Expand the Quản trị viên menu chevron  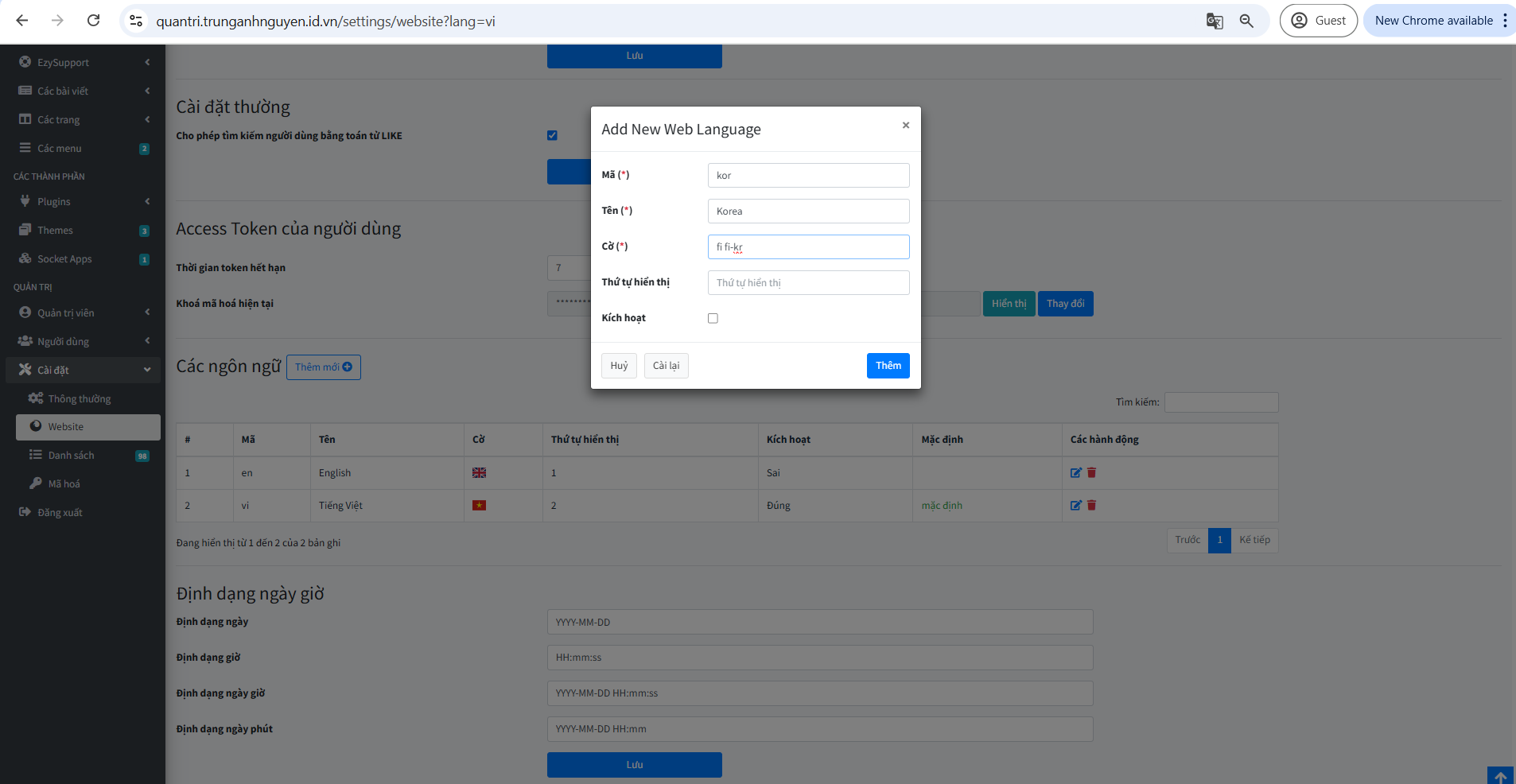pyautogui.click(x=147, y=312)
